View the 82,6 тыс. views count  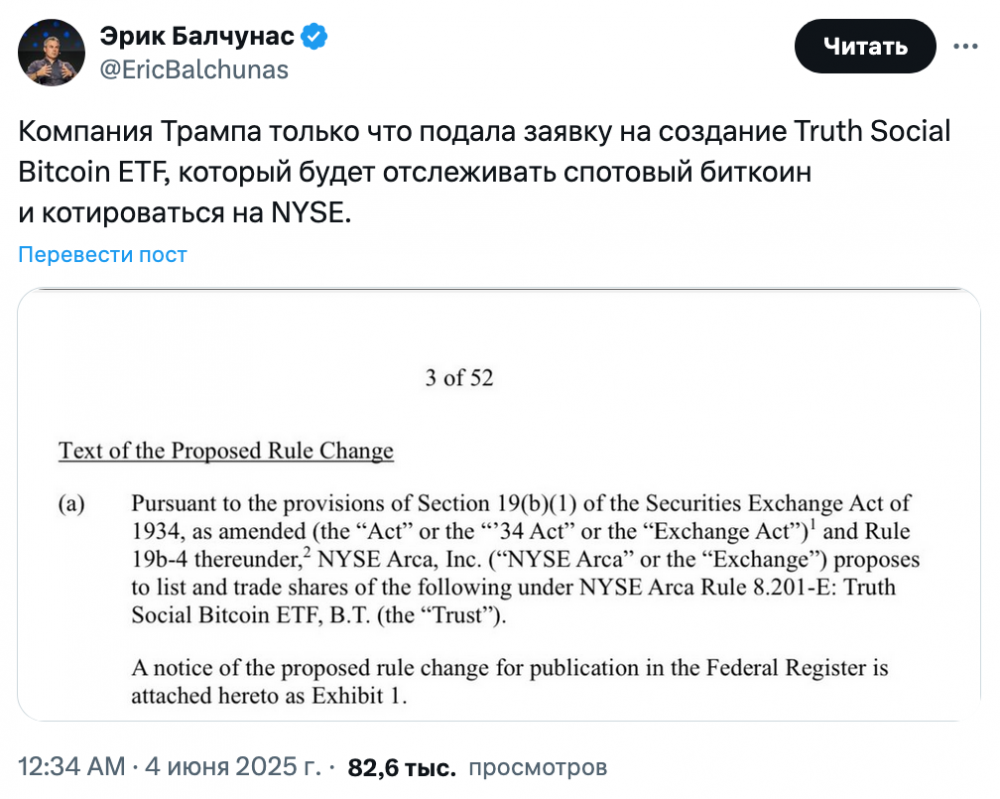pos(402,767)
